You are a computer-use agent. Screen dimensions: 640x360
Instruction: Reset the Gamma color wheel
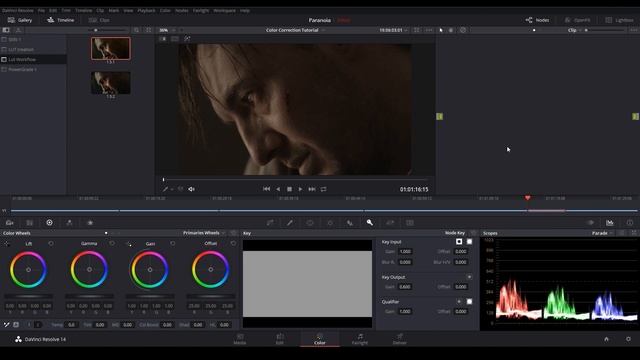click(x=111, y=243)
